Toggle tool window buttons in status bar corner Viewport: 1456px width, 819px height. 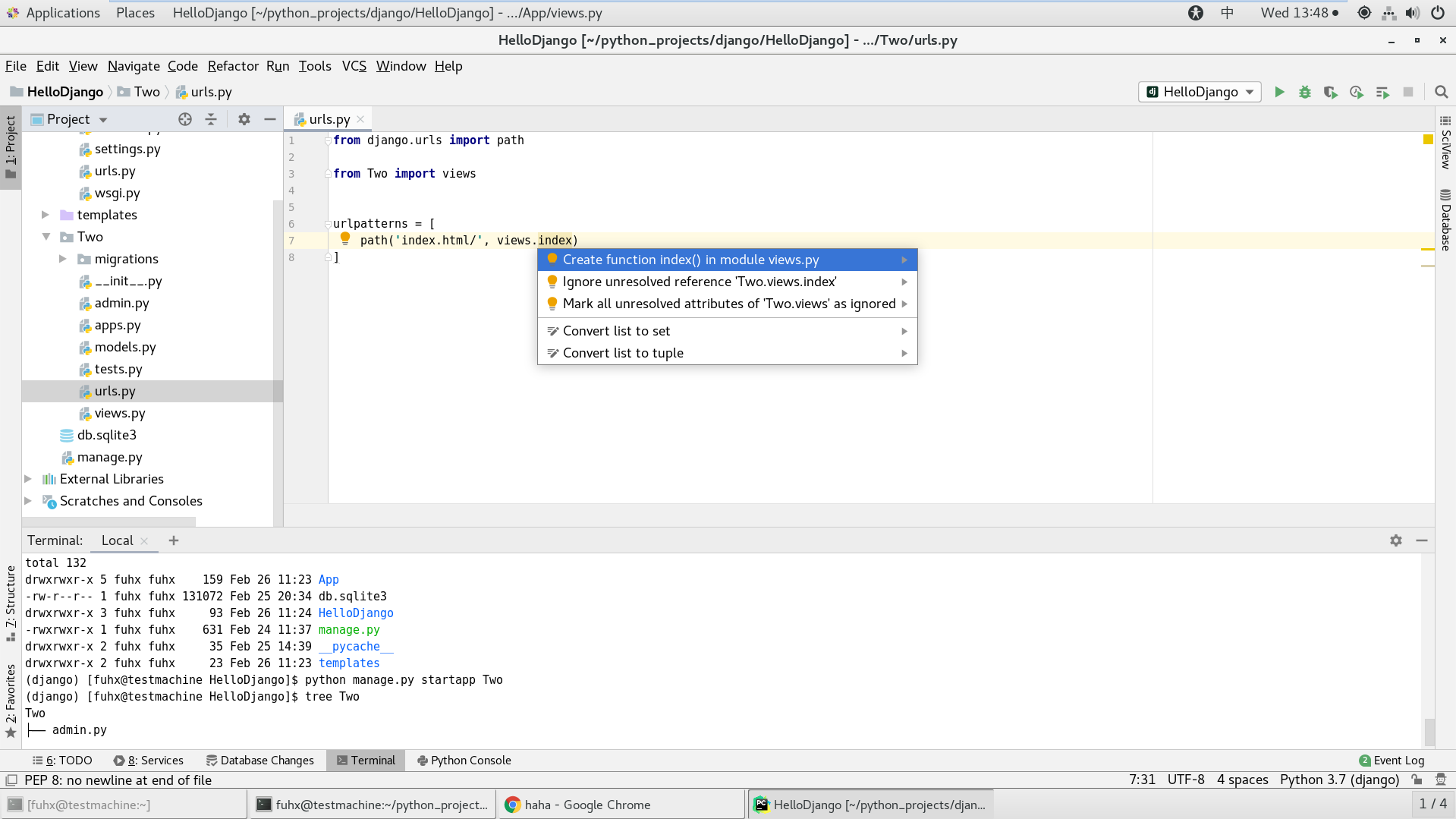click(x=11, y=780)
